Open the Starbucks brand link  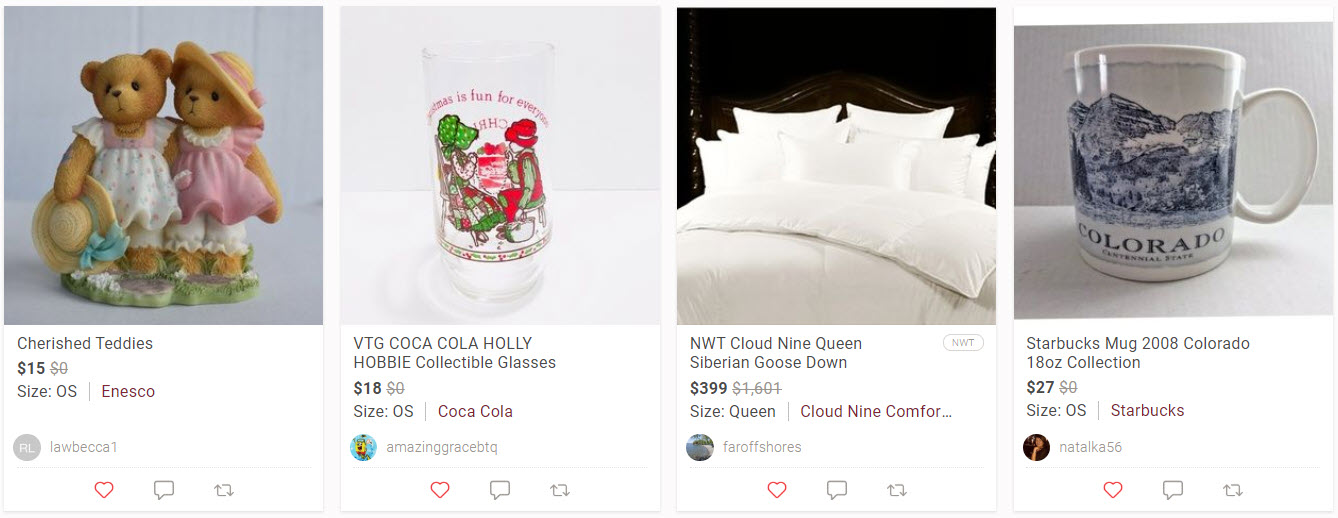pos(1147,411)
